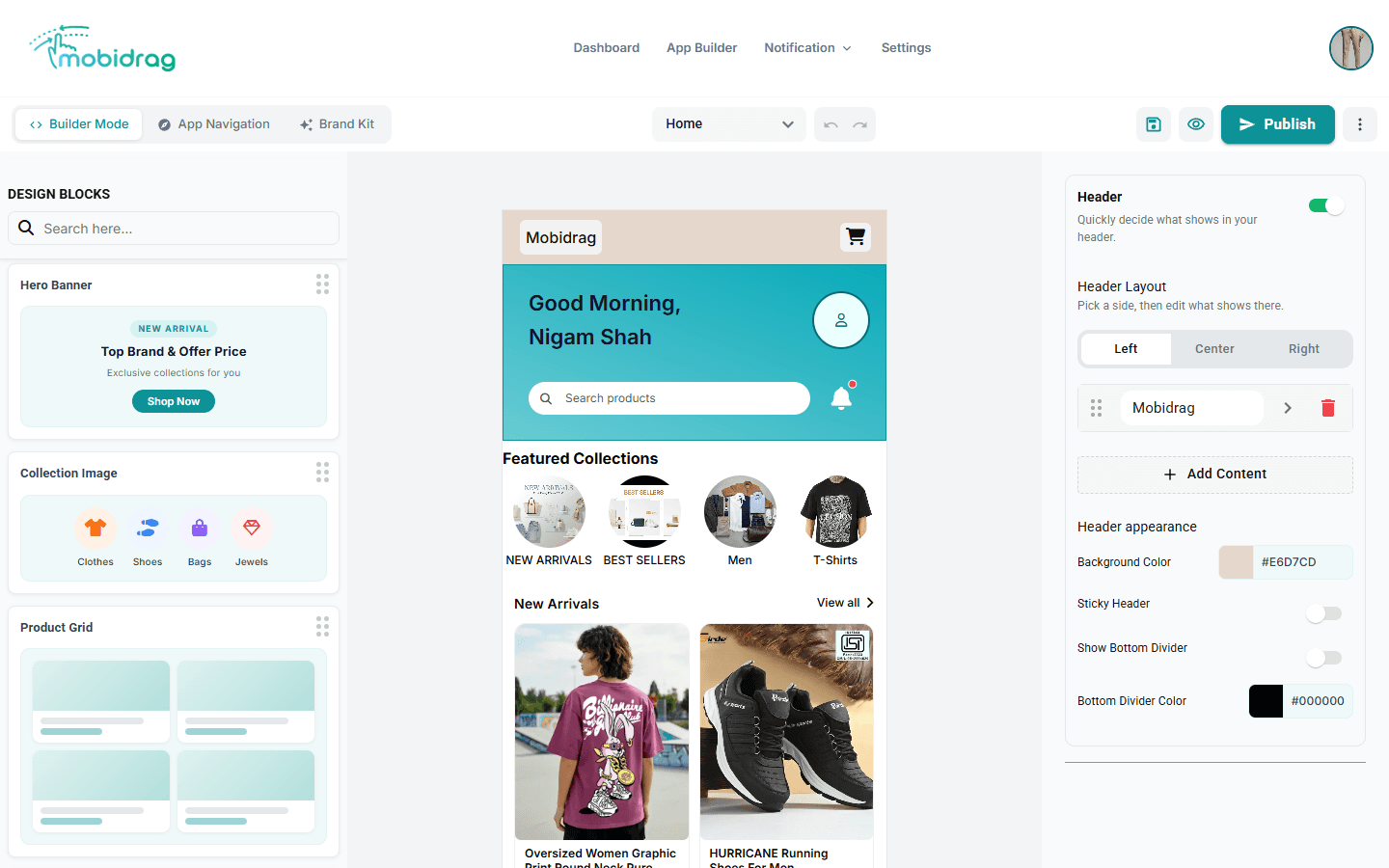Screen dimensions: 1389x868
Task: Open the three-dot more options menu
Action: (1360, 124)
